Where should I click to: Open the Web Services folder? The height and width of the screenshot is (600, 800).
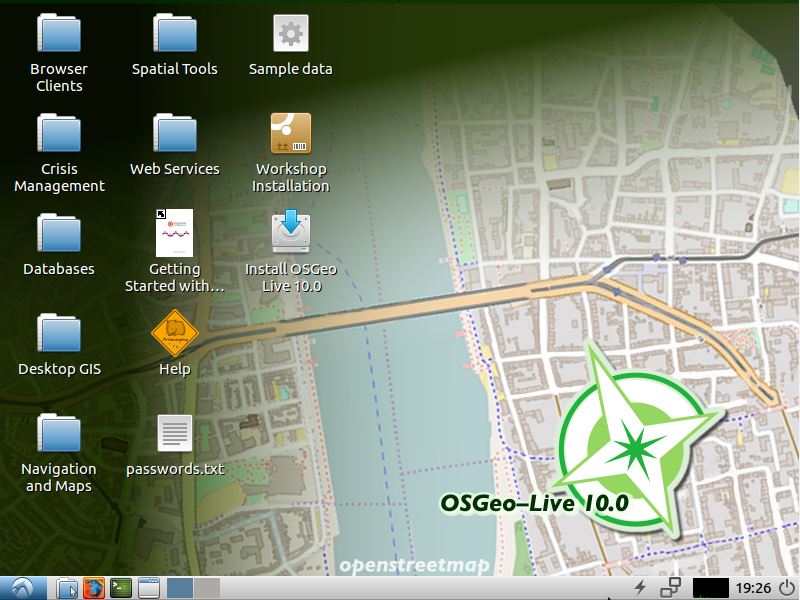[x=175, y=134]
